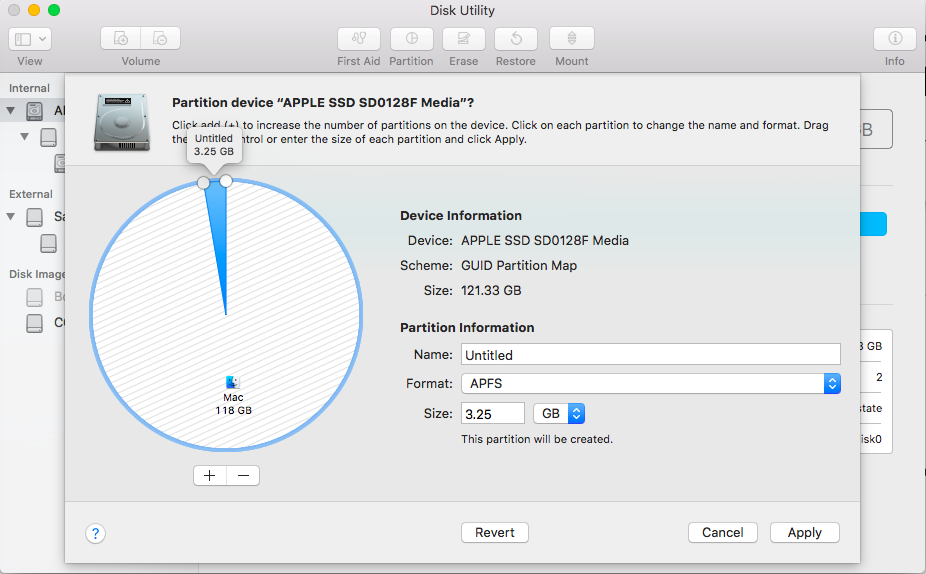Click the Partition toolbar icon

pos(412,39)
